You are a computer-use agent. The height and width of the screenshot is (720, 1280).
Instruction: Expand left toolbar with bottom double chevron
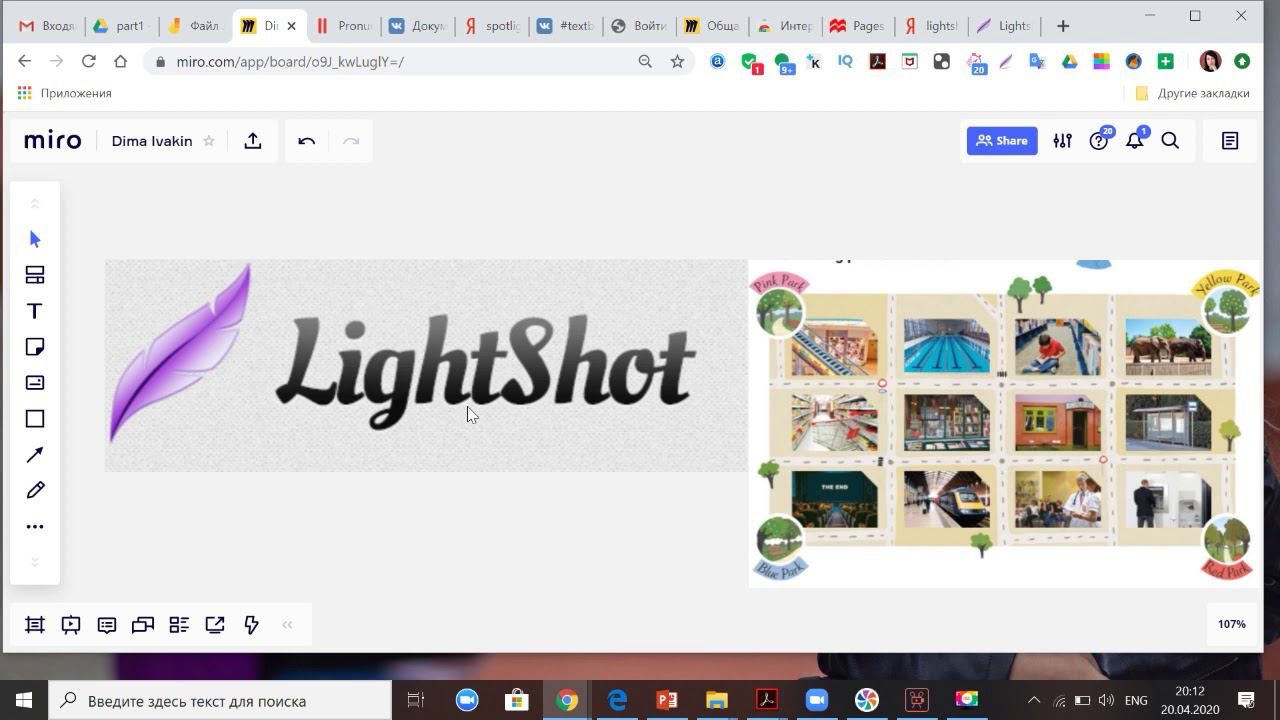pos(35,562)
